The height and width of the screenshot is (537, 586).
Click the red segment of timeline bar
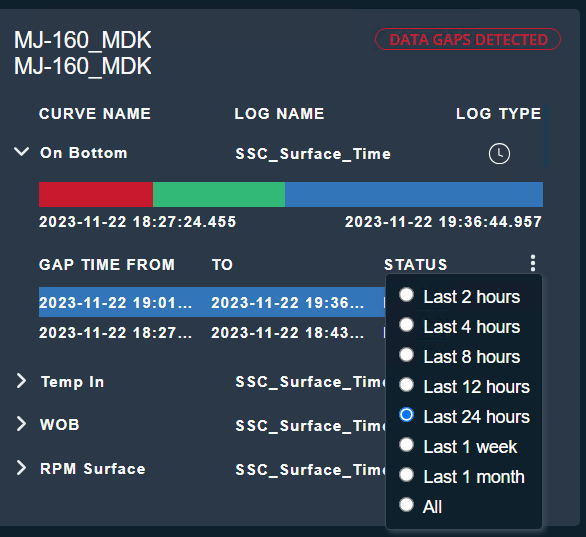[x=96, y=194]
